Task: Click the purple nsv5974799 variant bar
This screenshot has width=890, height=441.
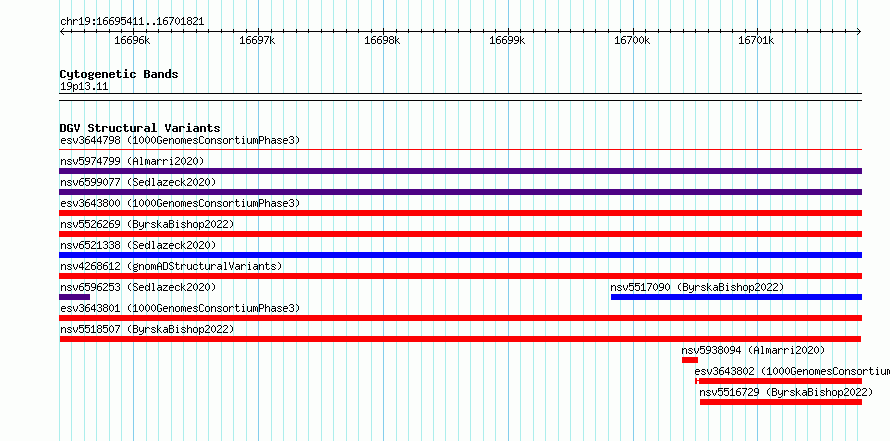Action: tap(460, 171)
